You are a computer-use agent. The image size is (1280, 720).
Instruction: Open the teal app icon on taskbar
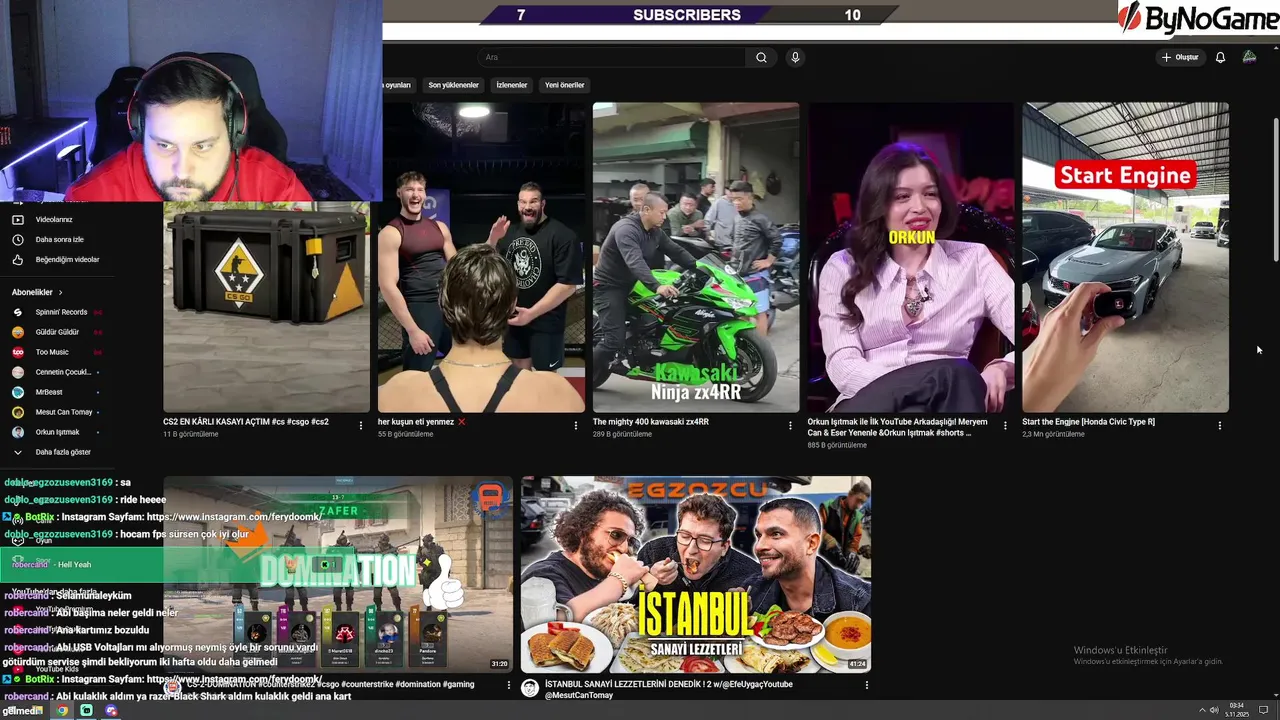(x=87, y=710)
